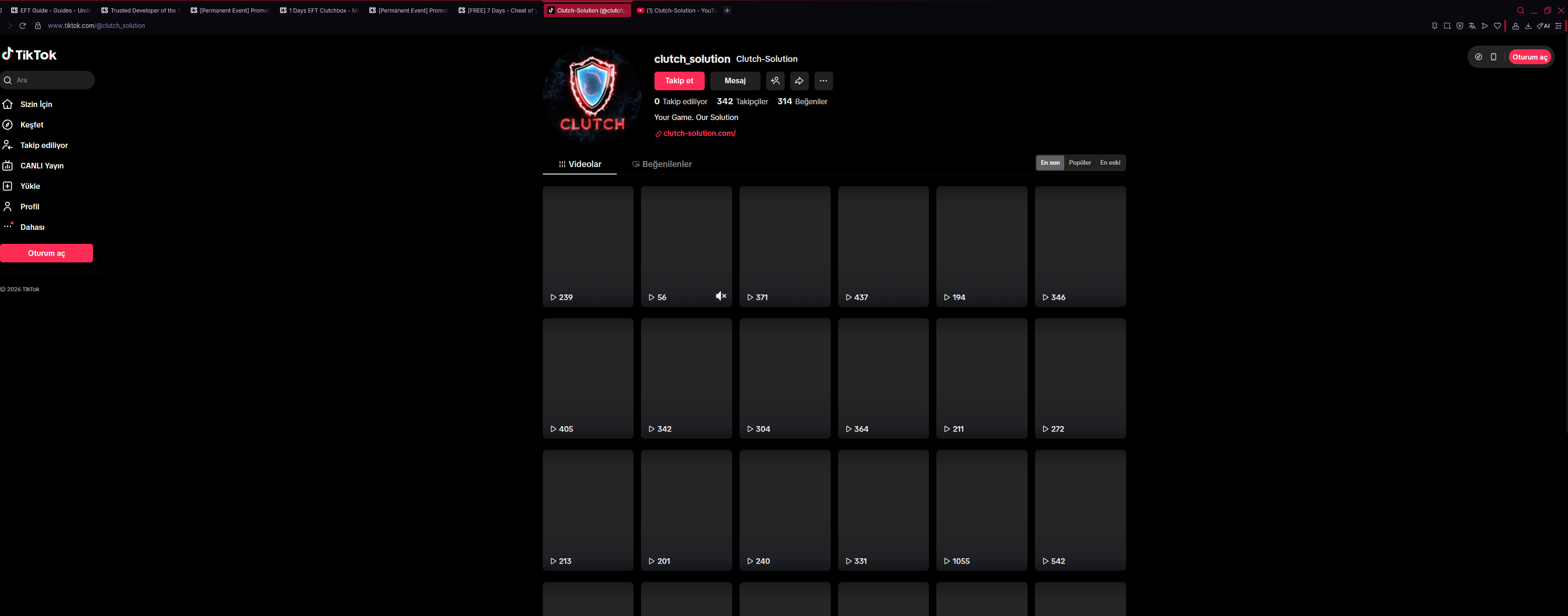1568x616 pixels.
Task: Open a new browser tab
Action: [x=727, y=10]
